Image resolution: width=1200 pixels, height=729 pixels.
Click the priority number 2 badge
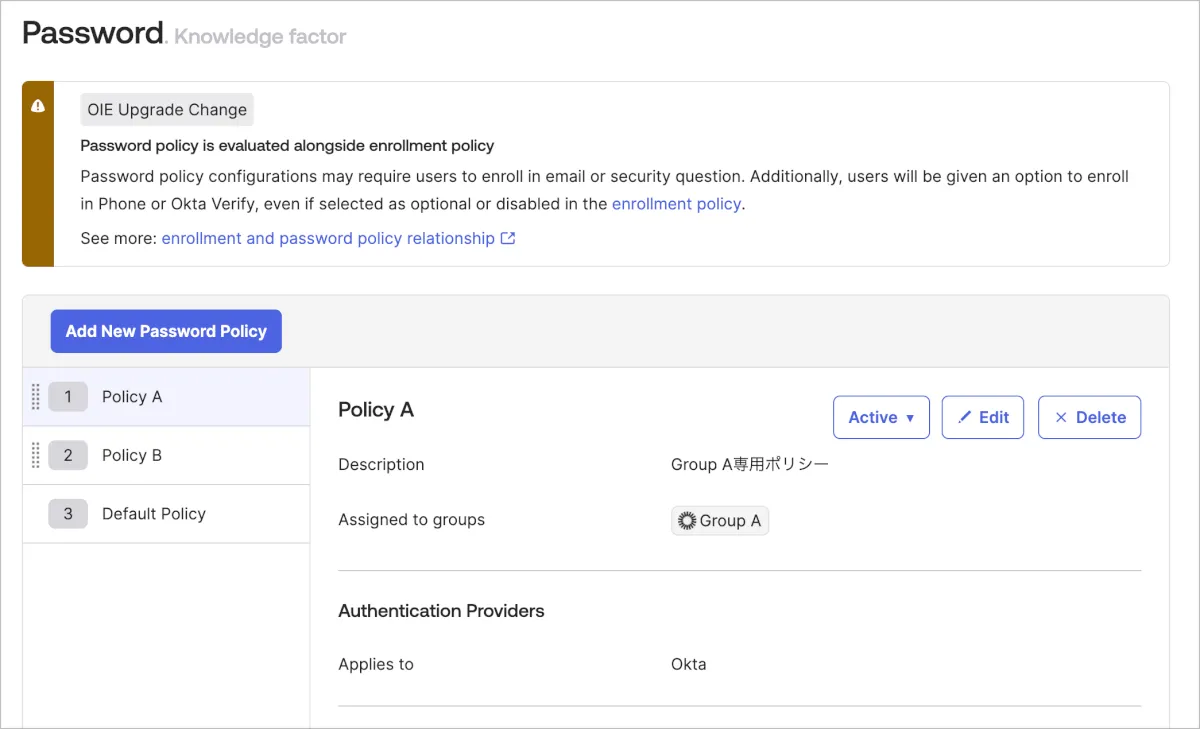coord(68,455)
